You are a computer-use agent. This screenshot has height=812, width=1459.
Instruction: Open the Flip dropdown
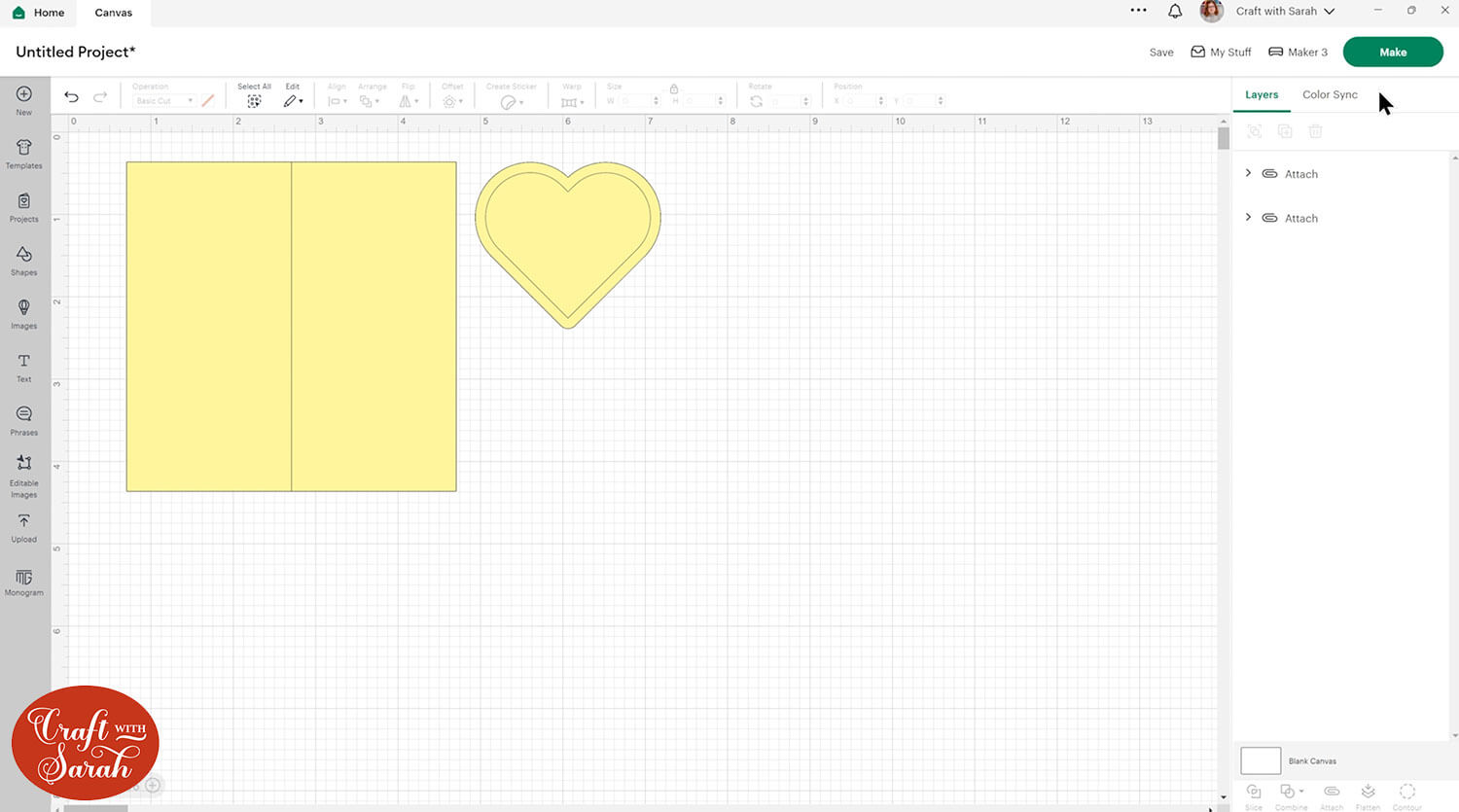409,101
